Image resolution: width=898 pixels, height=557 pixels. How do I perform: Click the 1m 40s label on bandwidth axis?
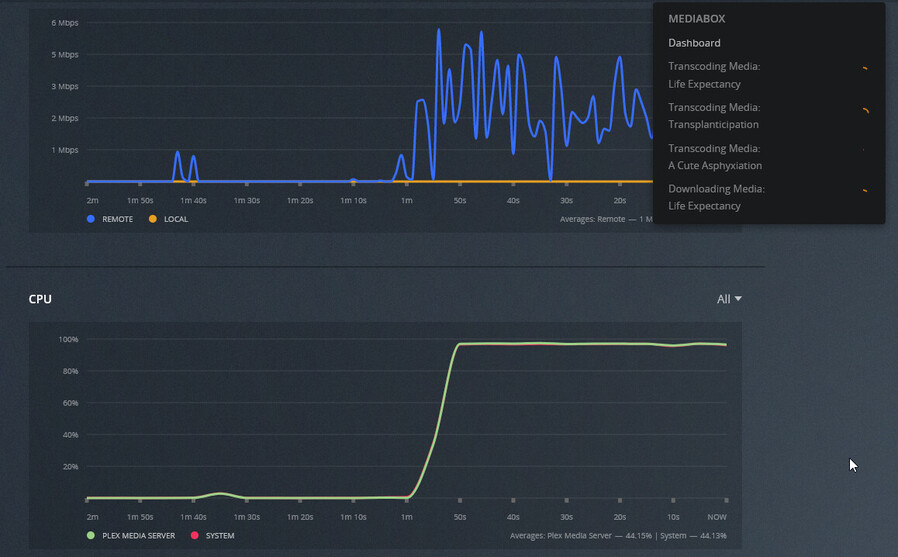point(194,200)
